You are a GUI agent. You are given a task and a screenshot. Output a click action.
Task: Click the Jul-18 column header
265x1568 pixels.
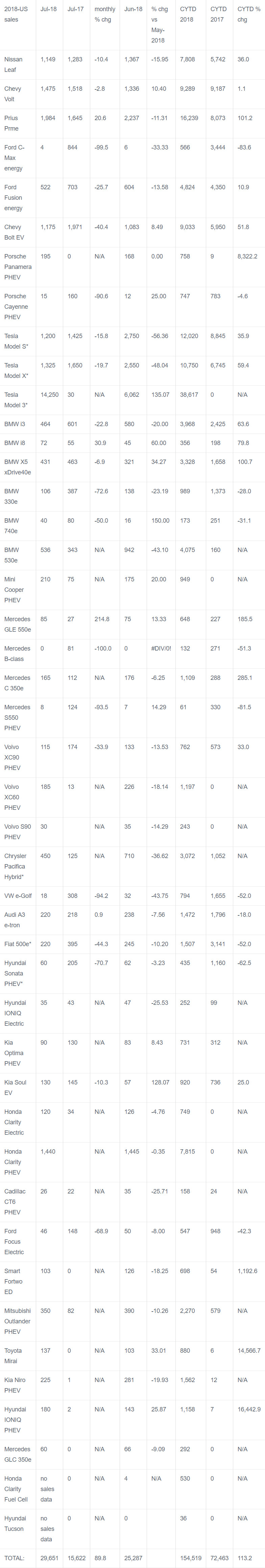pyautogui.click(x=48, y=9)
